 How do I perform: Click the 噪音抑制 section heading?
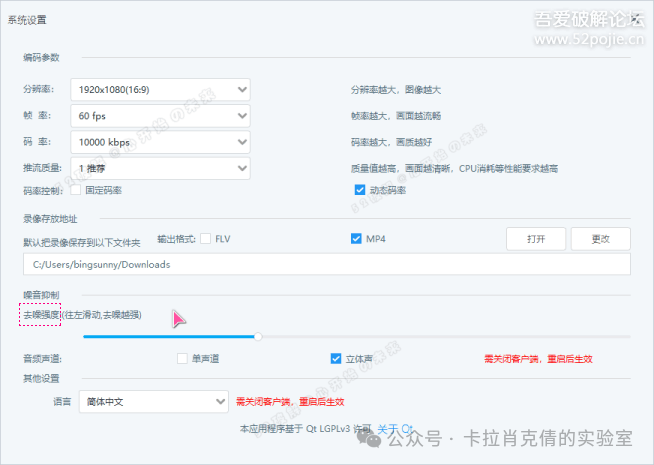pyautogui.click(x=41, y=295)
